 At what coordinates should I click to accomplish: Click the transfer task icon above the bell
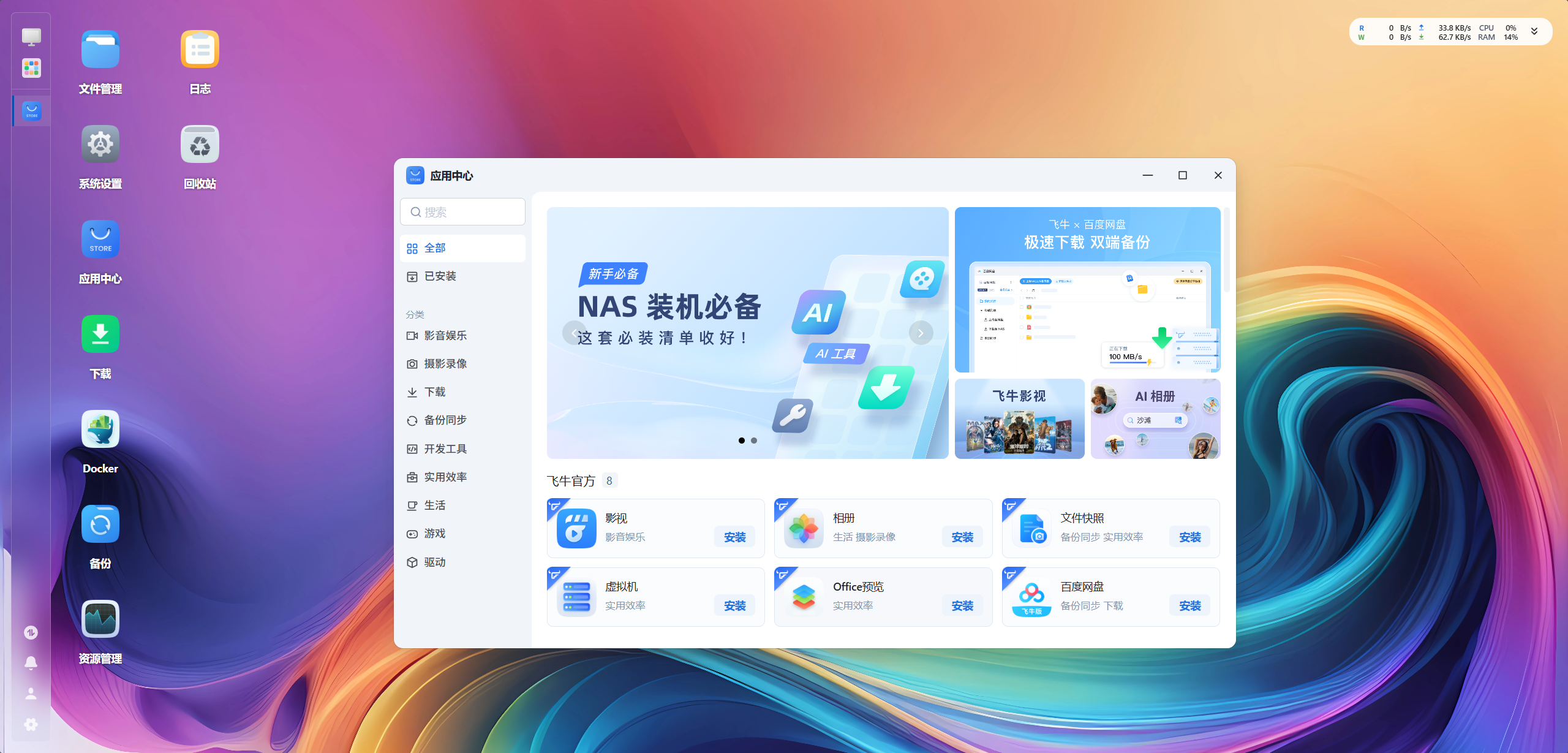point(31,632)
